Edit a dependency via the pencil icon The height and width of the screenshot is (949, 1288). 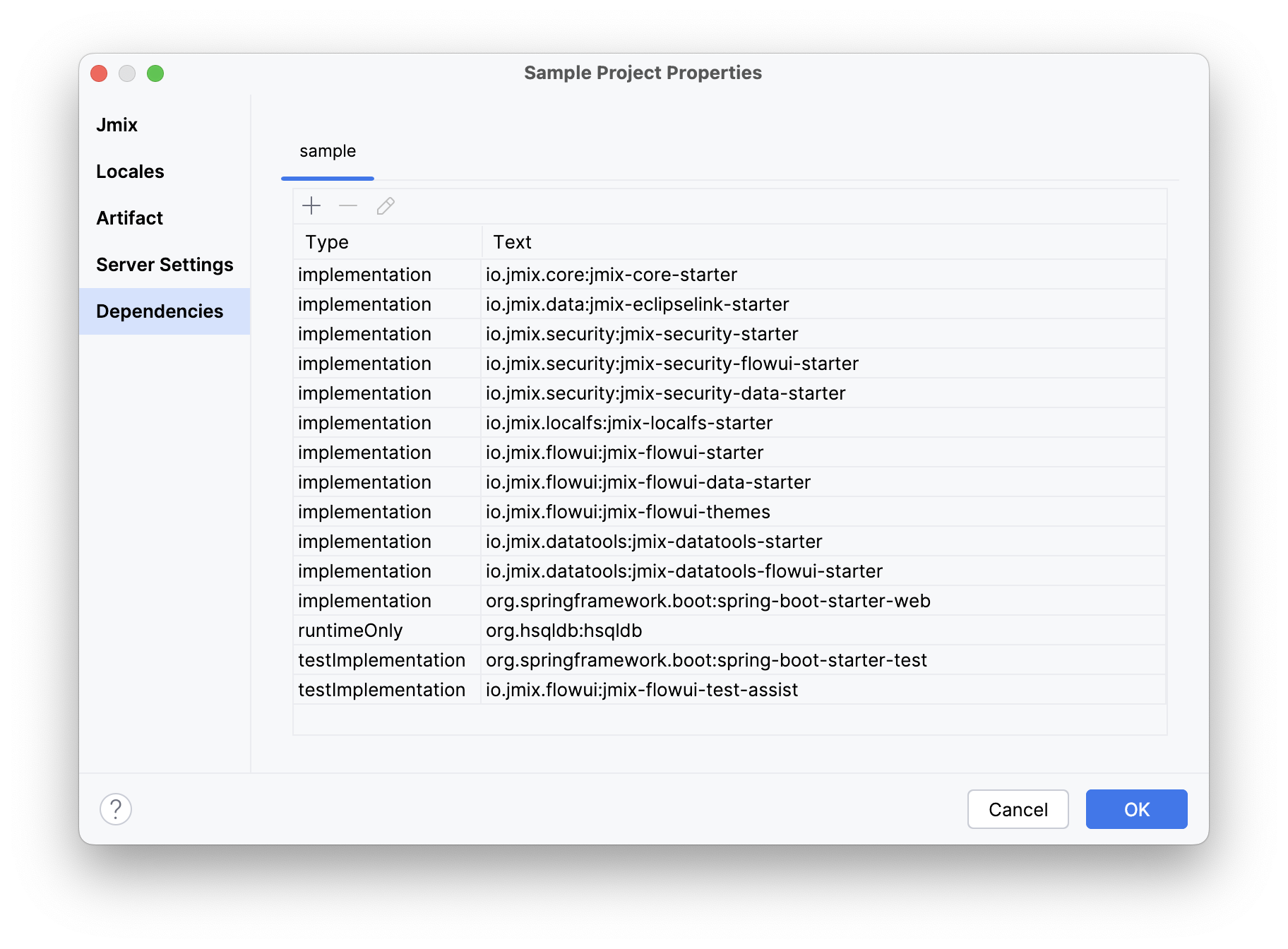tap(386, 206)
